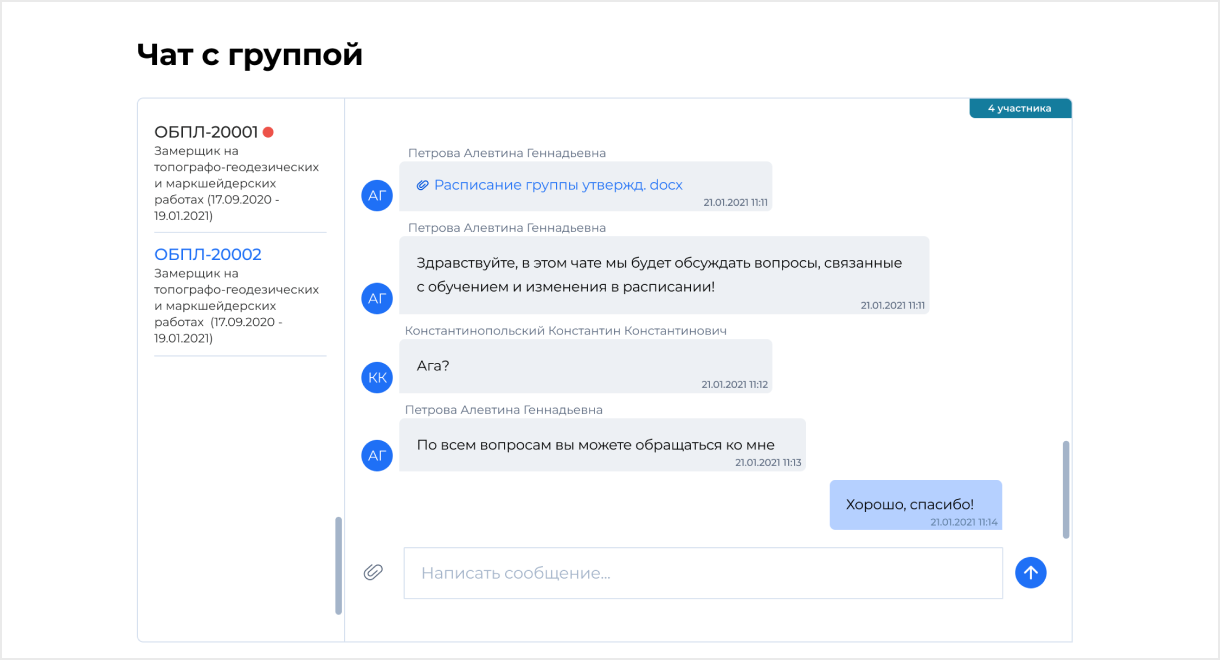This screenshot has height=660, width=1220.
Task: Click the АГ avatar beside the docx attachment
Action: (x=377, y=195)
